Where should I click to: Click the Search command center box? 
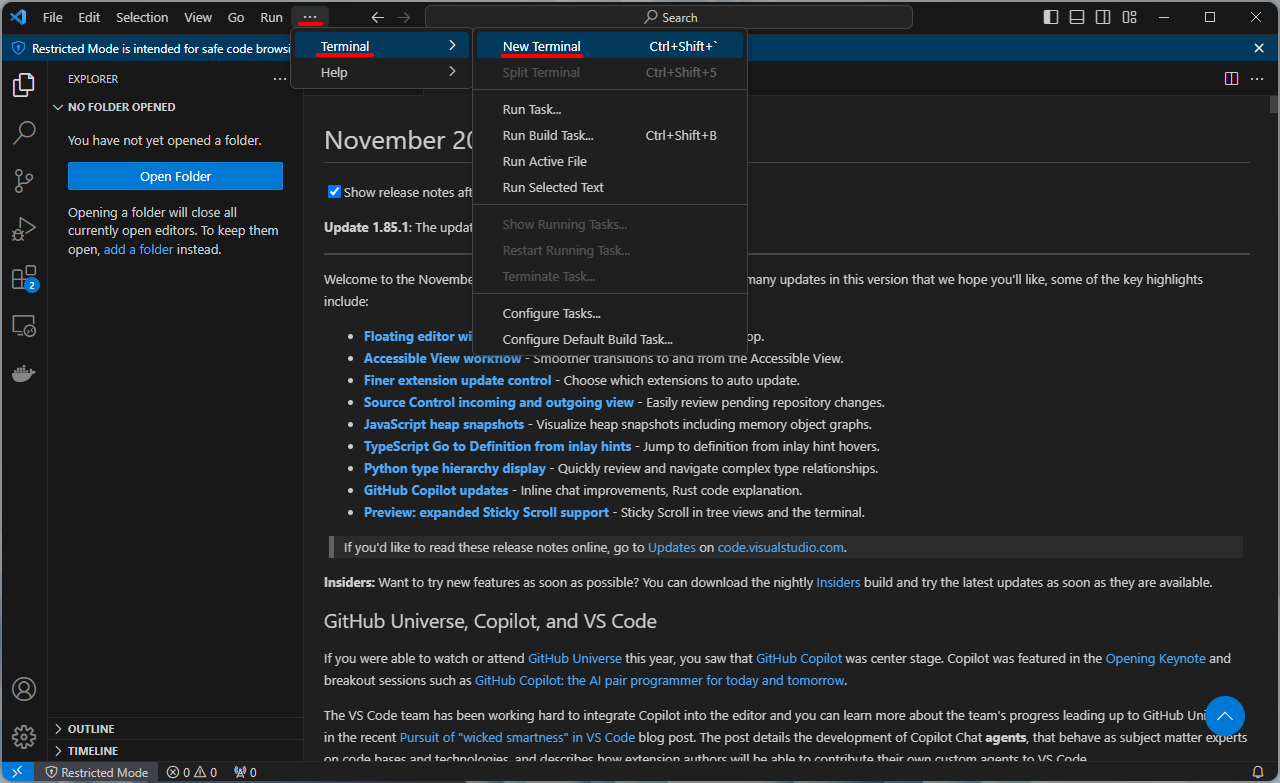click(669, 17)
